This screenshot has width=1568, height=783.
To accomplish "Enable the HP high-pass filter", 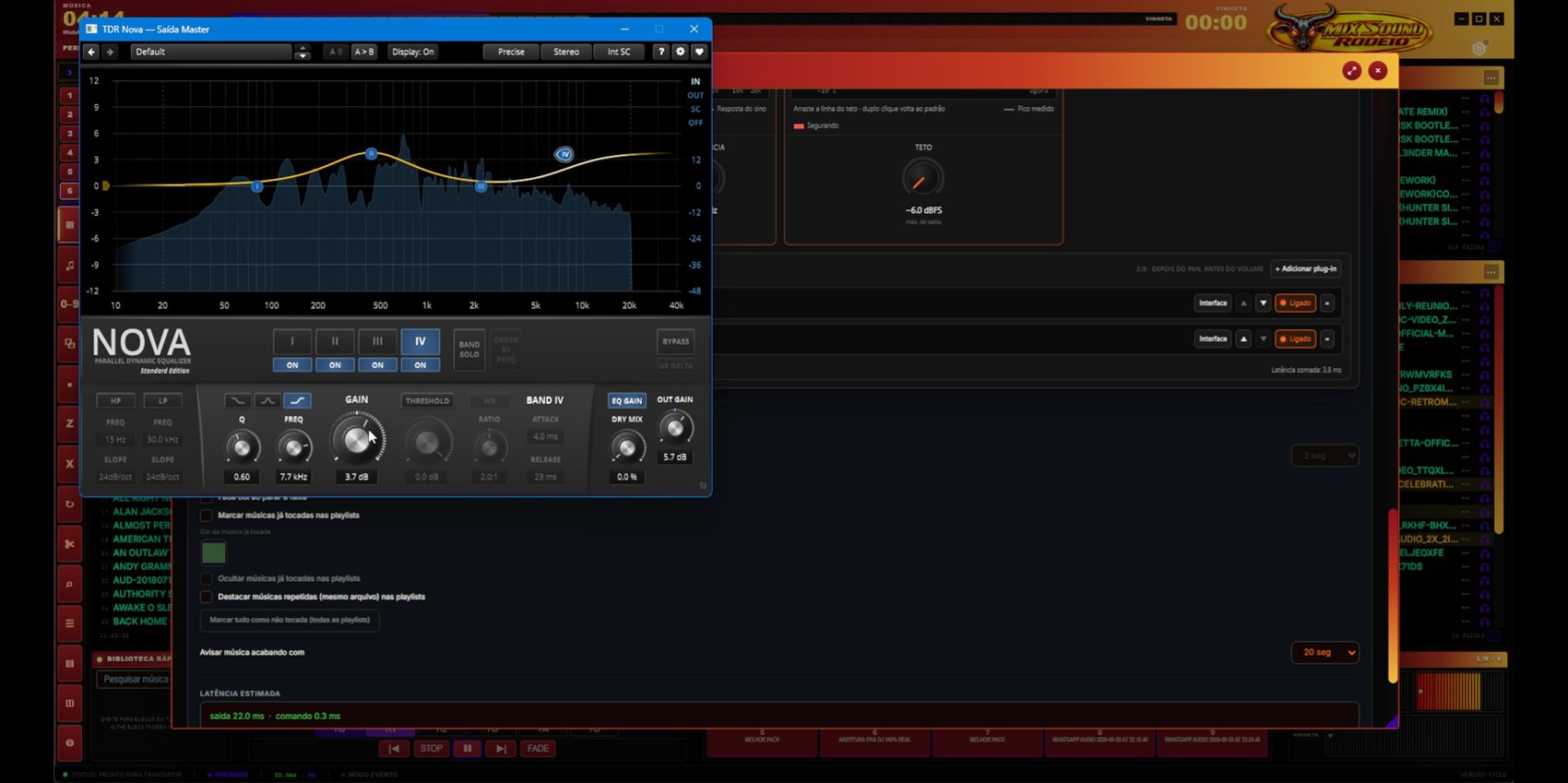I will [115, 400].
